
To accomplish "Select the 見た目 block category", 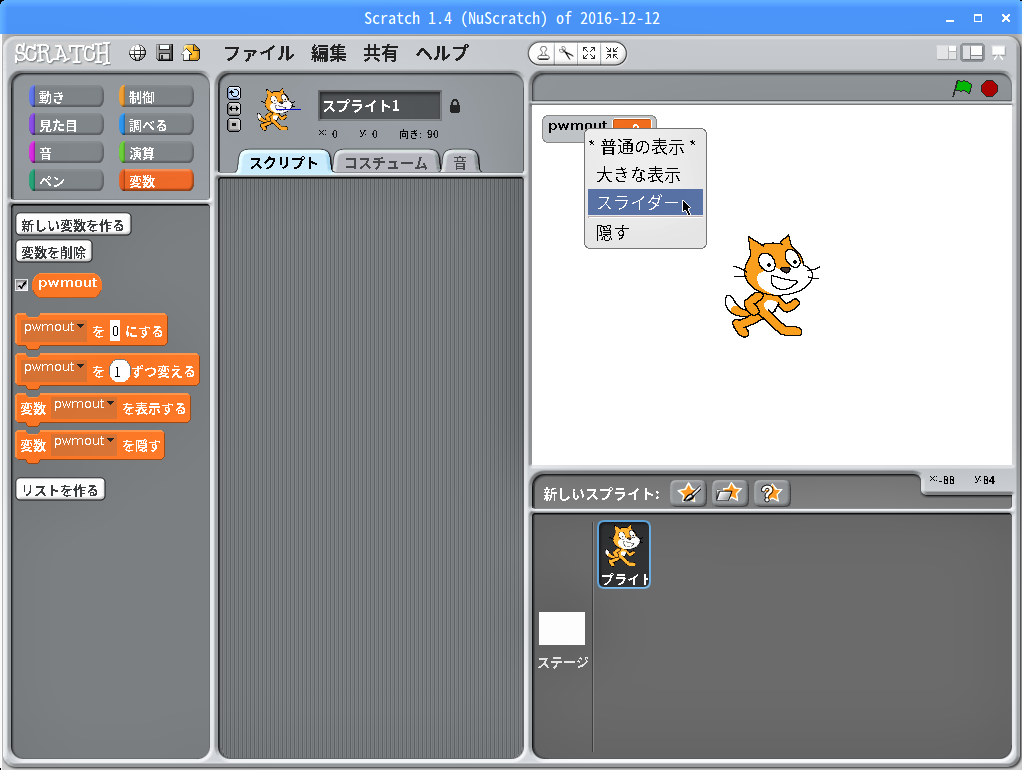I will (x=66, y=125).
